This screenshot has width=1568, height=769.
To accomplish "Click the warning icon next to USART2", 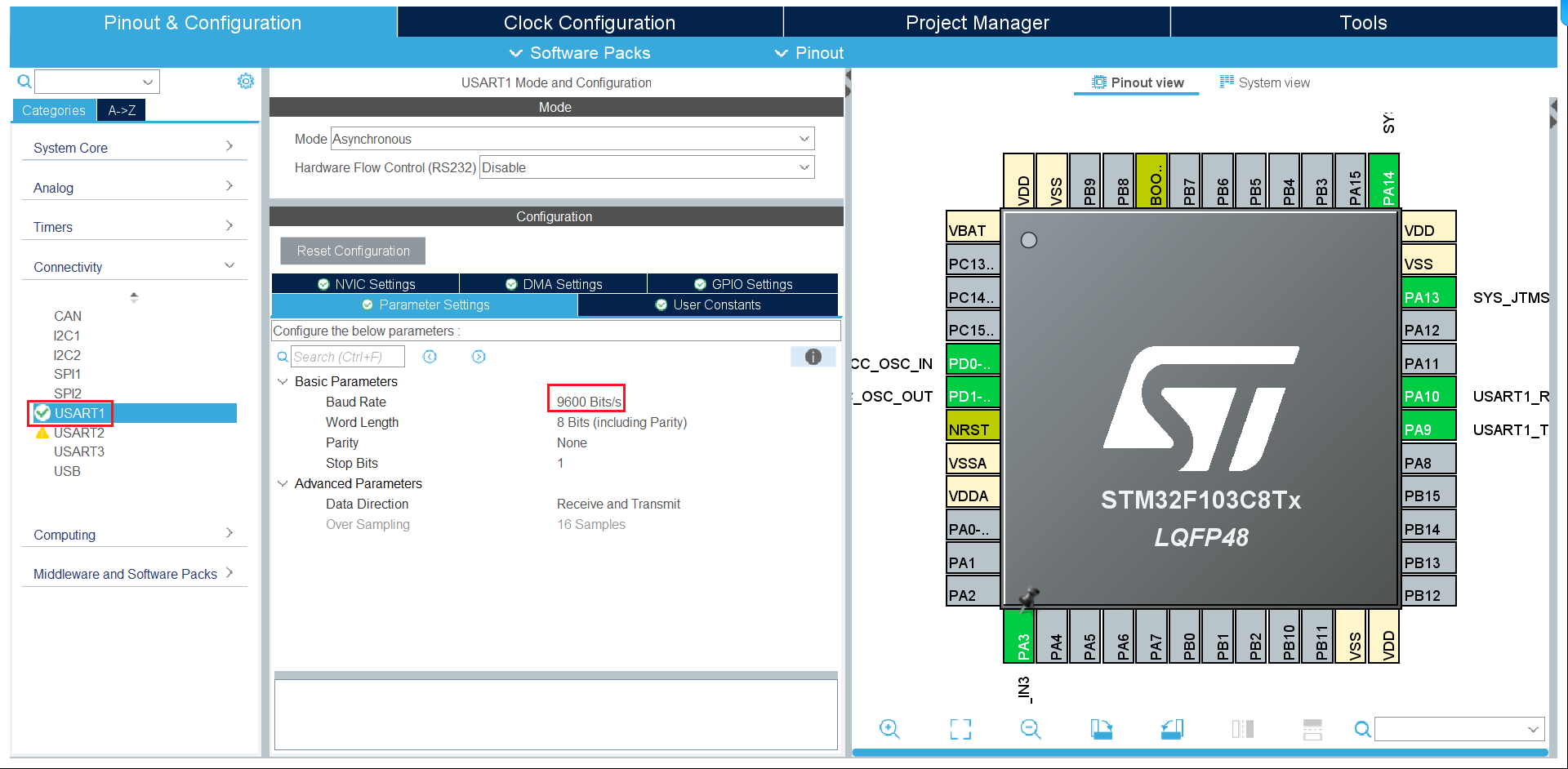I will (x=42, y=433).
